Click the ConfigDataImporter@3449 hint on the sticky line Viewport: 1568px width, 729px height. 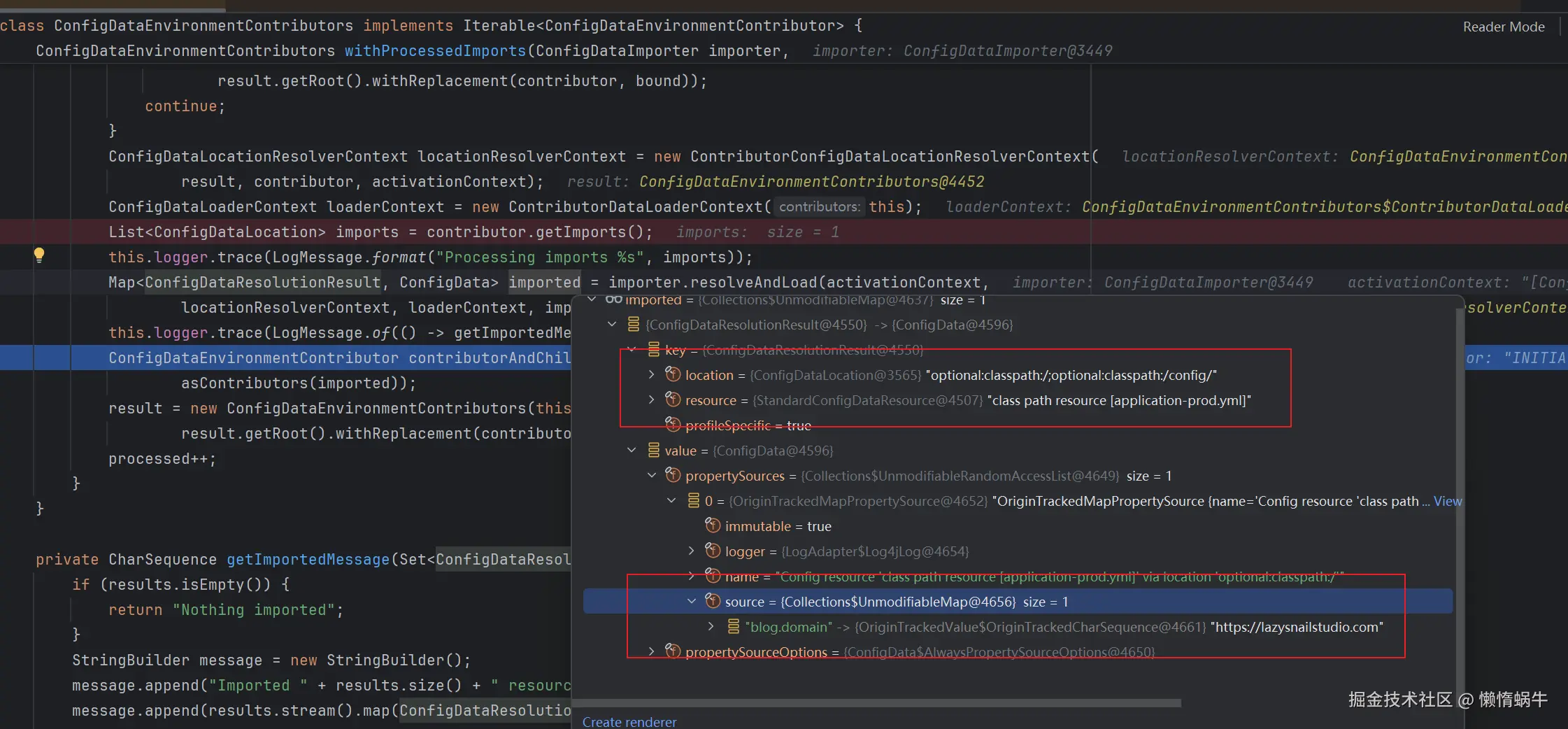(x=1008, y=51)
